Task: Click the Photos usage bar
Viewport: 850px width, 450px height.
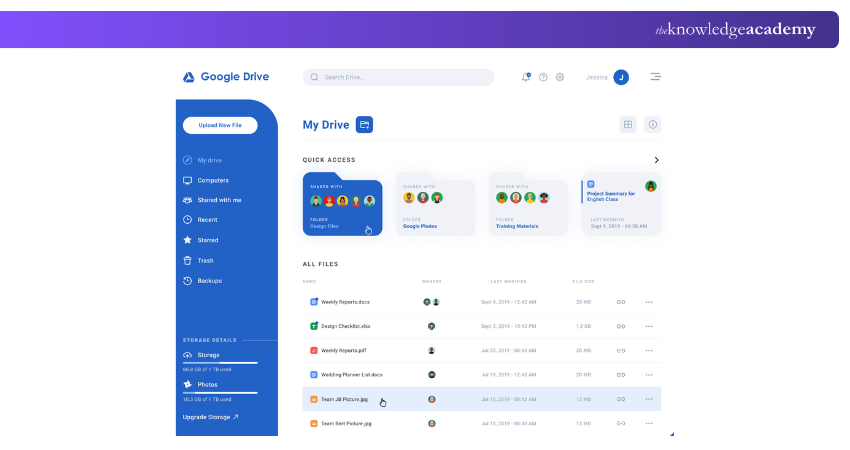Action: 220,393
